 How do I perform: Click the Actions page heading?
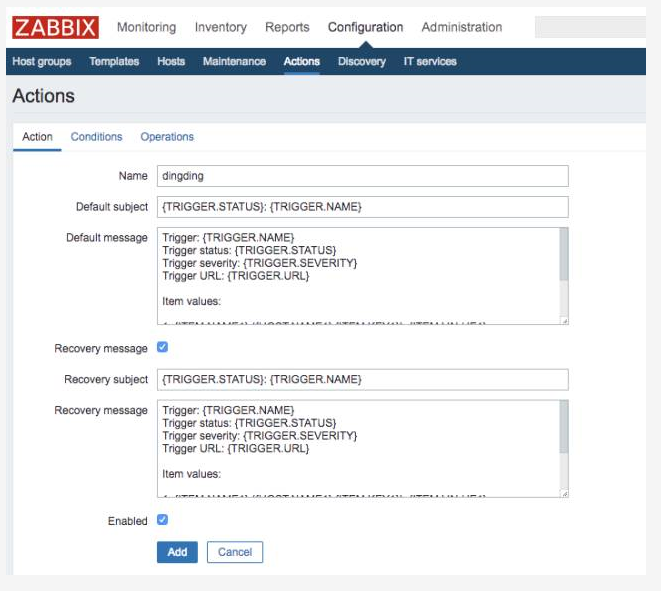click(43, 96)
